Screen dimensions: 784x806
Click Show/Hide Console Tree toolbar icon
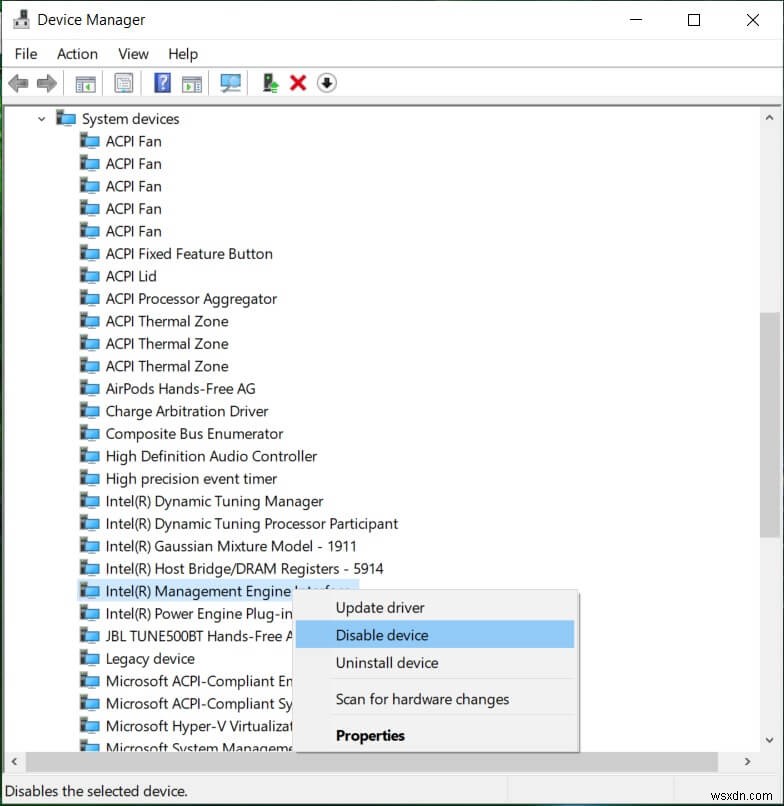pyautogui.click(x=85, y=83)
